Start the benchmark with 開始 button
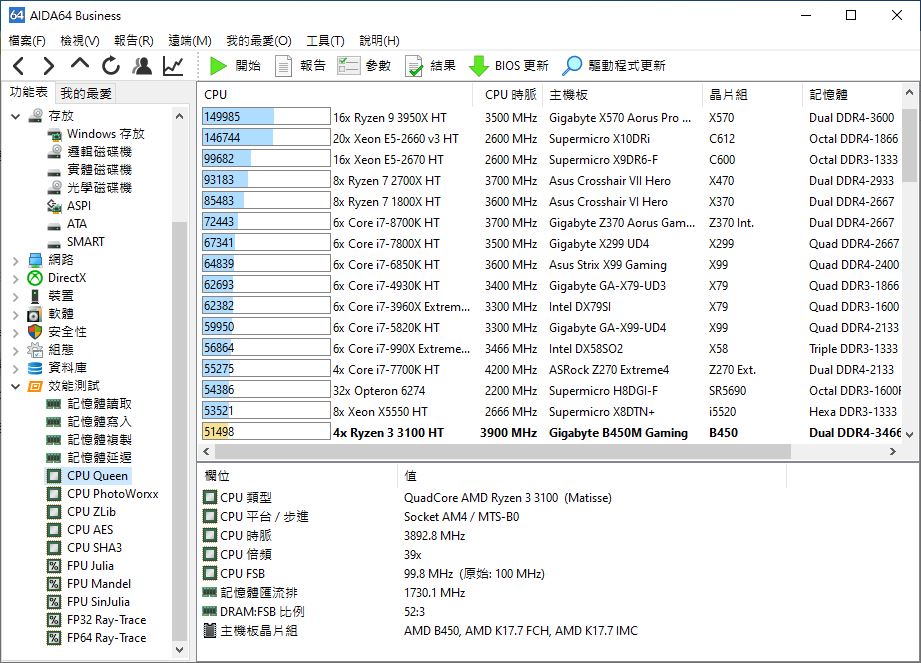Screen dimensions: 921x663 (235, 66)
